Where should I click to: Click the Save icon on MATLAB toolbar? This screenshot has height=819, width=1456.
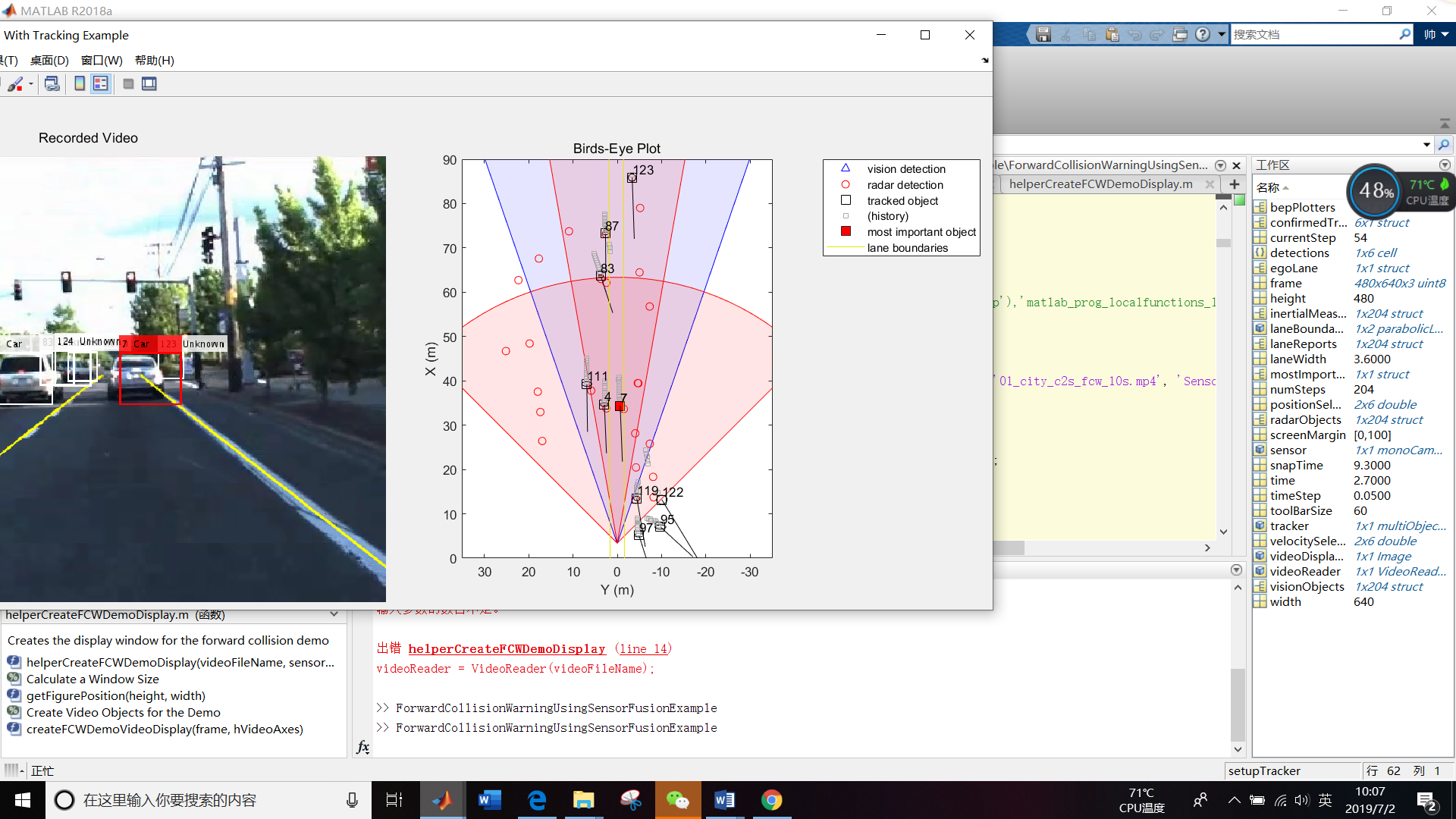[x=1043, y=34]
